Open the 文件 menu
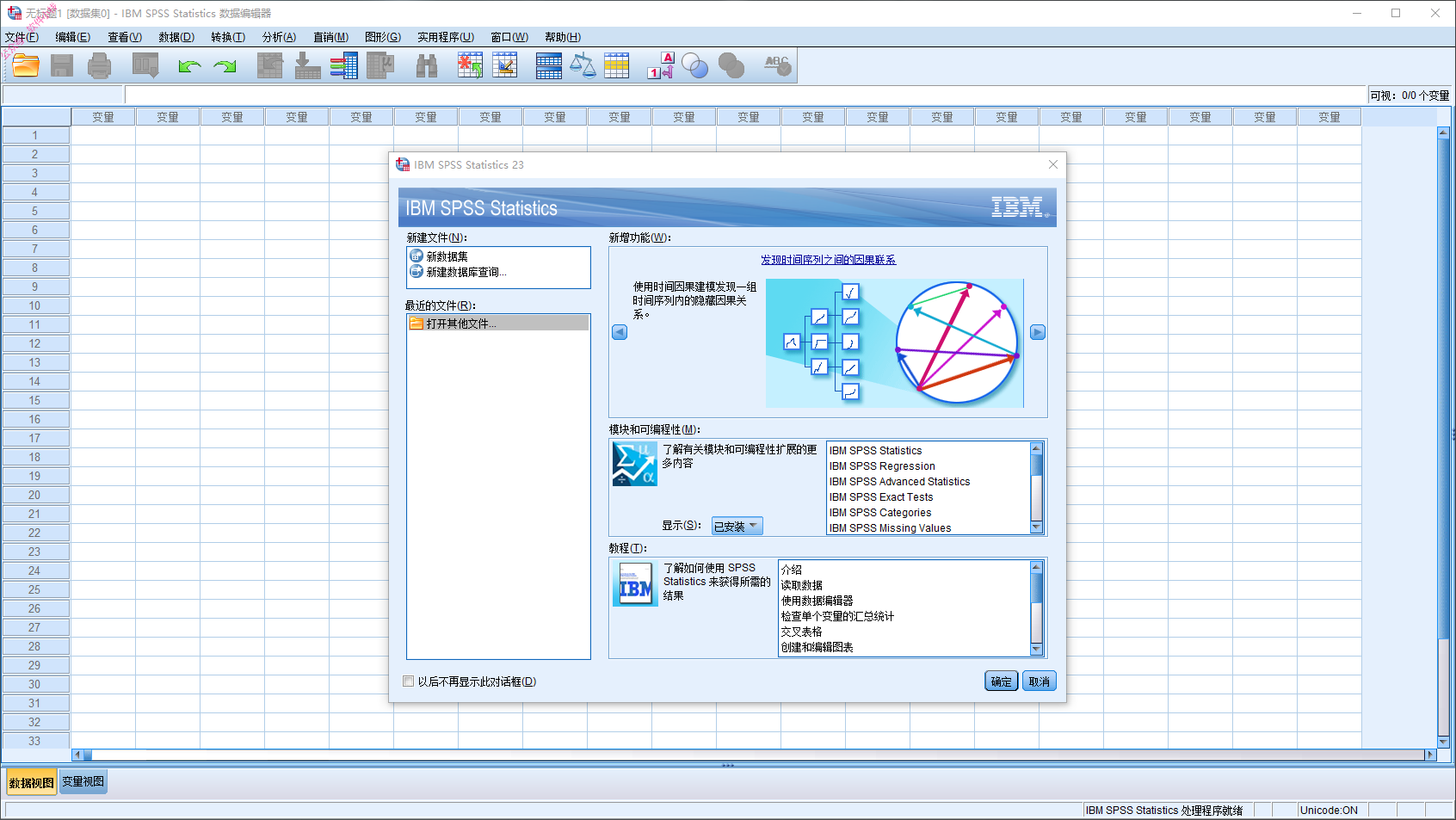Screen dimensions: 1456x820 click(22, 37)
